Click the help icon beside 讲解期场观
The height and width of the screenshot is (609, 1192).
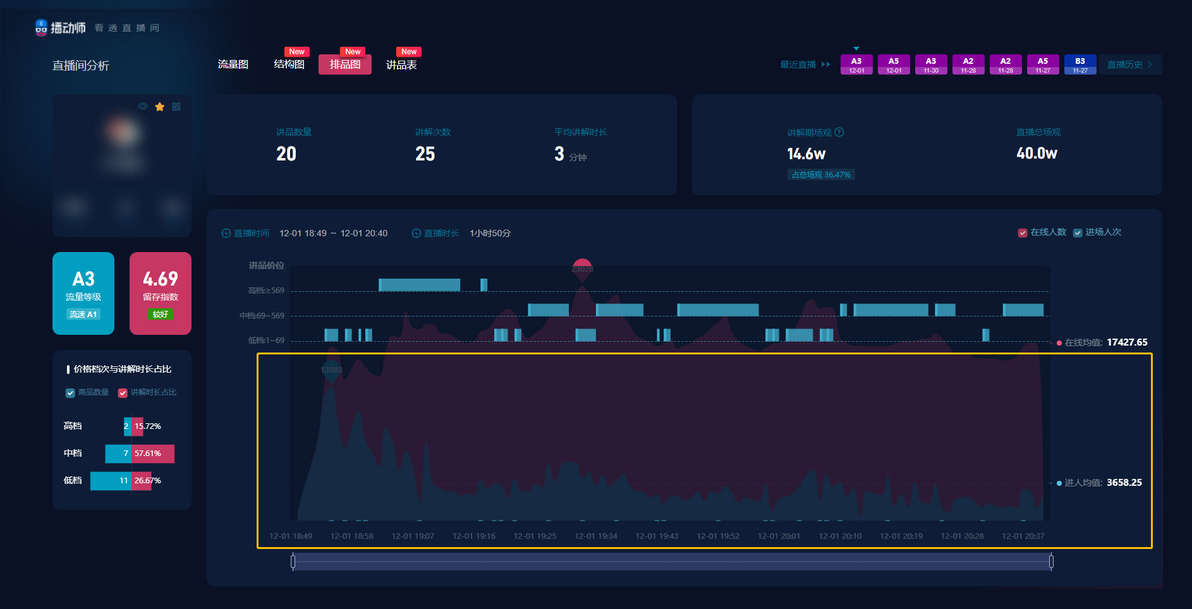point(839,132)
